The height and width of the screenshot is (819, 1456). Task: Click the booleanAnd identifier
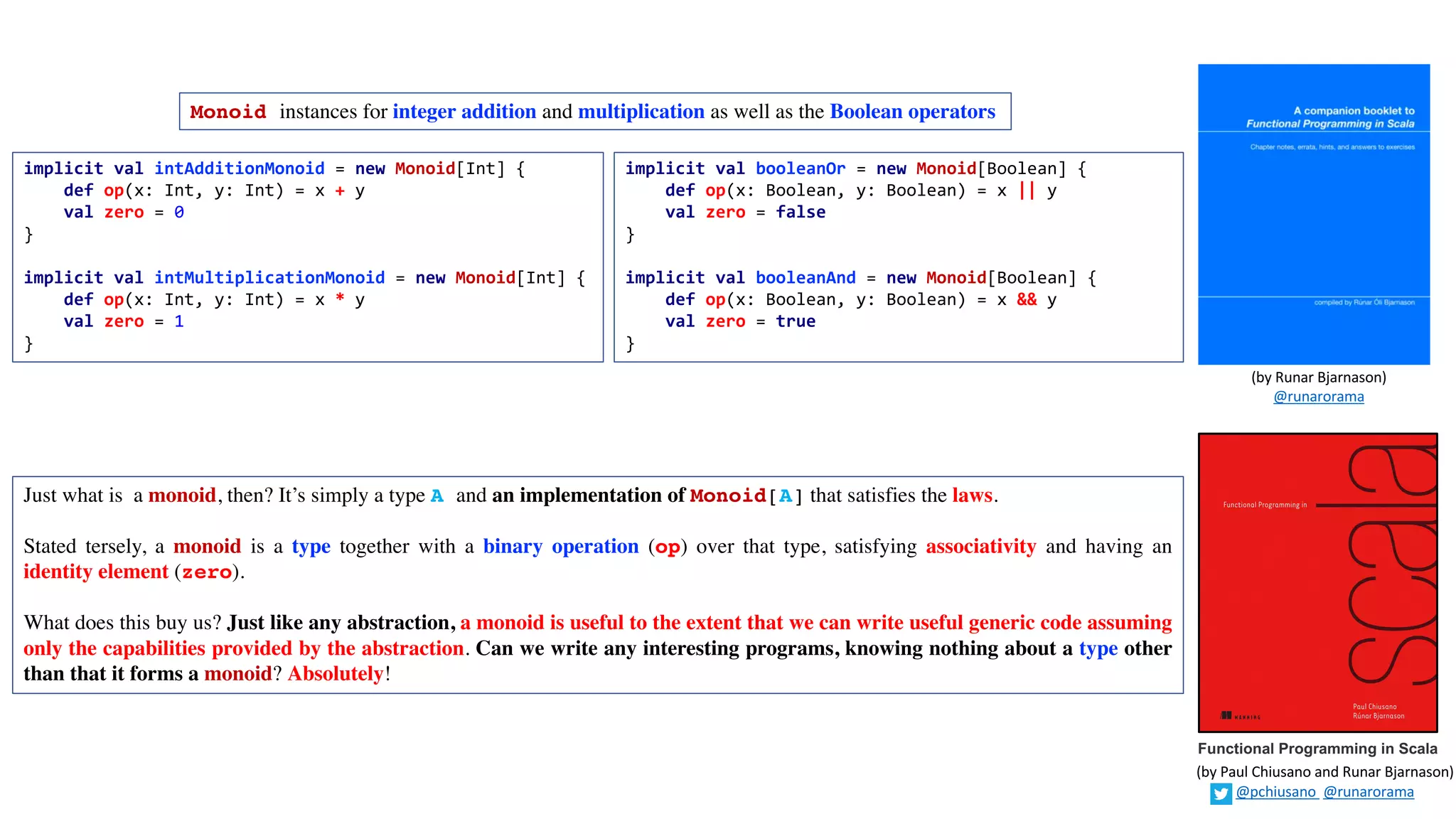tap(805, 278)
